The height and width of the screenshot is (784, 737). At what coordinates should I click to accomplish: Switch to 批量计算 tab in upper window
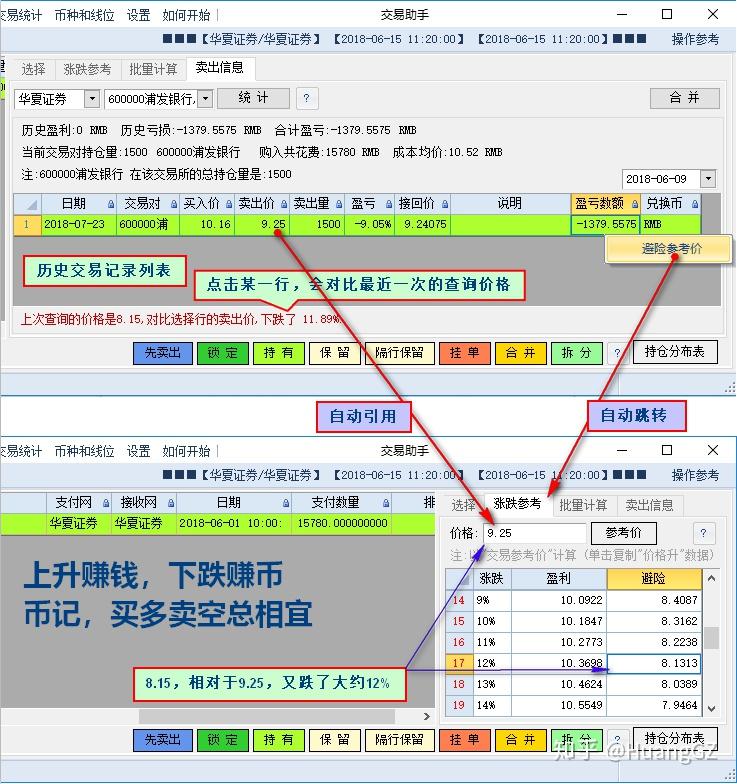[x=153, y=69]
